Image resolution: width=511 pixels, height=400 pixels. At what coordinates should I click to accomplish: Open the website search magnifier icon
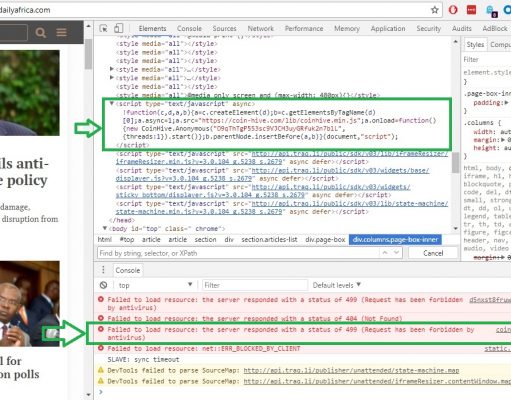pyautogui.click(x=41, y=33)
